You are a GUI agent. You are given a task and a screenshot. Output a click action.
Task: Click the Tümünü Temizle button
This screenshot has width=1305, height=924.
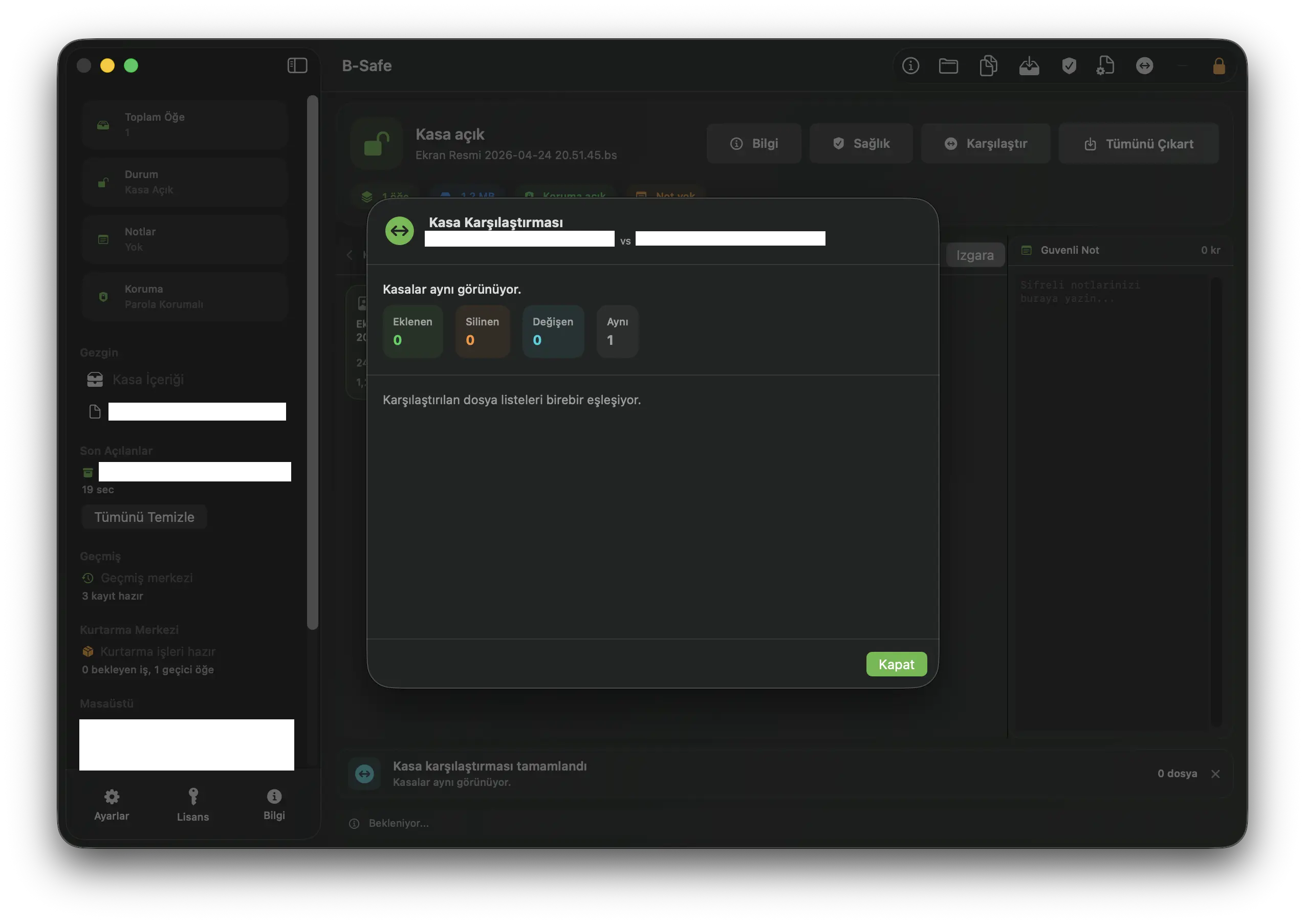(144, 517)
